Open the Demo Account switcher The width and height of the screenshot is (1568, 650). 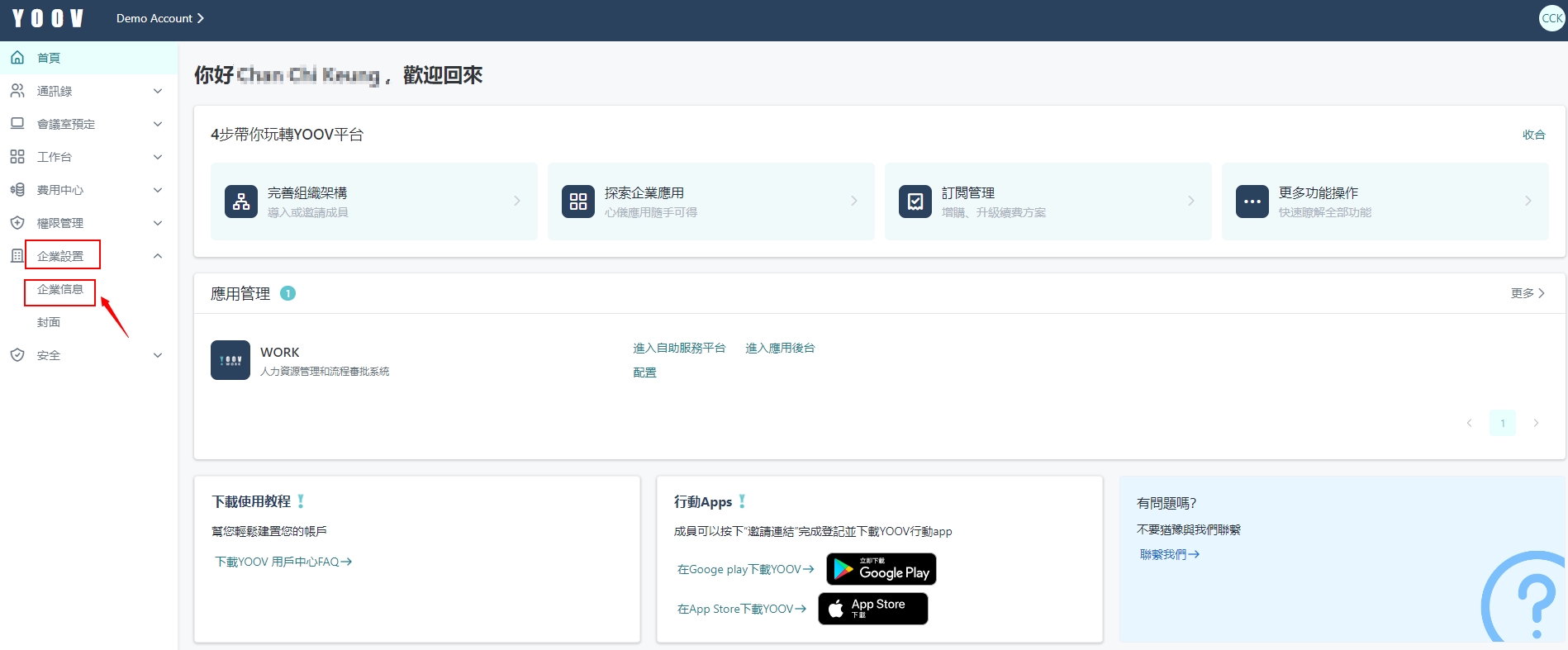(159, 18)
